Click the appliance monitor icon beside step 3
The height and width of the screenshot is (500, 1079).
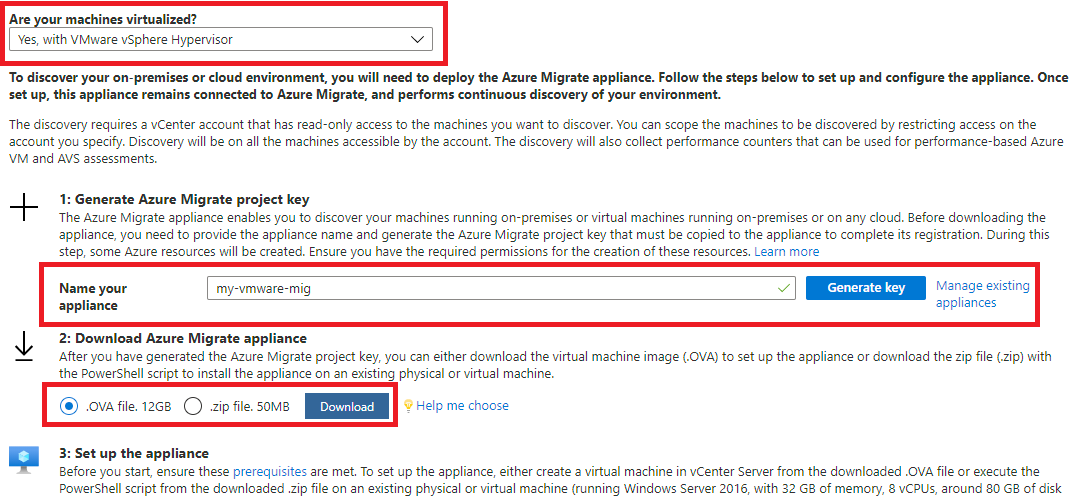click(23, 460)
